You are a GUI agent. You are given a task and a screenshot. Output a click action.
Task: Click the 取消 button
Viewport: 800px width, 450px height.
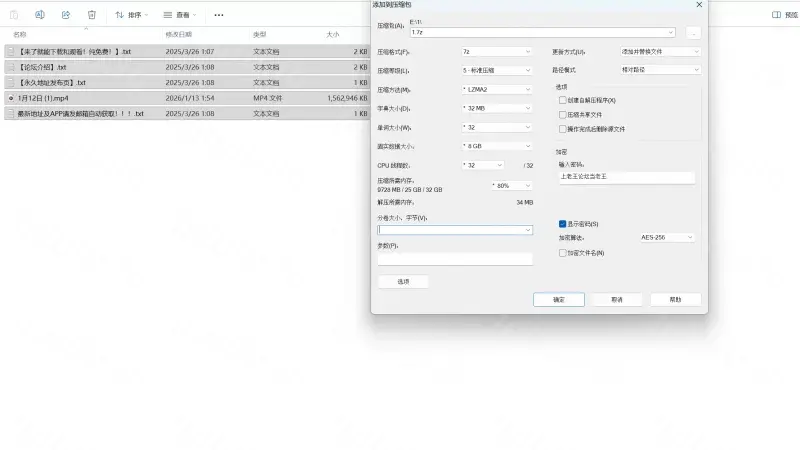tap(617, 299)
